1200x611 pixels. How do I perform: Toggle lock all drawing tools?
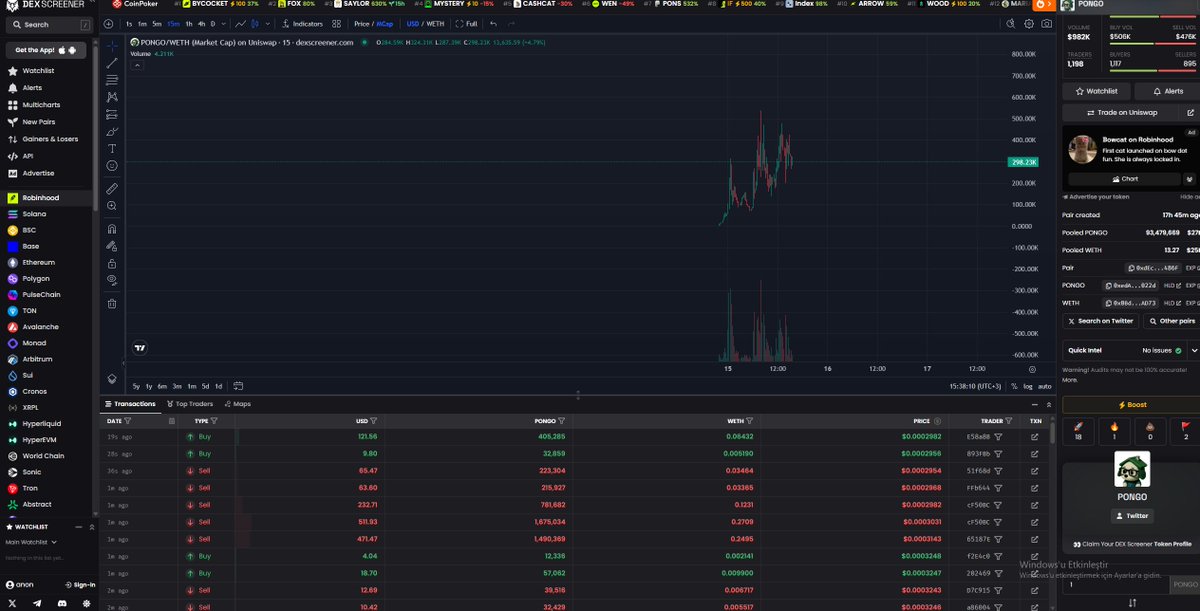tap(112, 262)
